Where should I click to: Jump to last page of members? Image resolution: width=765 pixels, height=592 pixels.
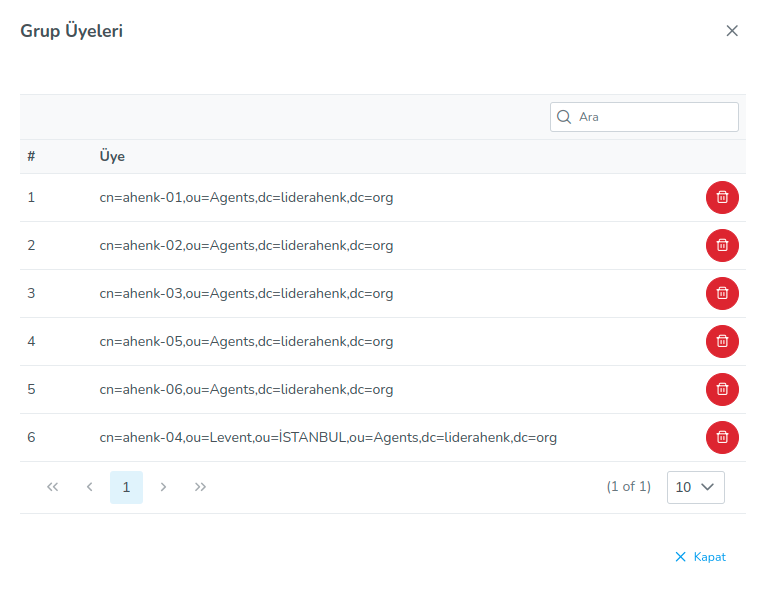click(x=200, y=487)
